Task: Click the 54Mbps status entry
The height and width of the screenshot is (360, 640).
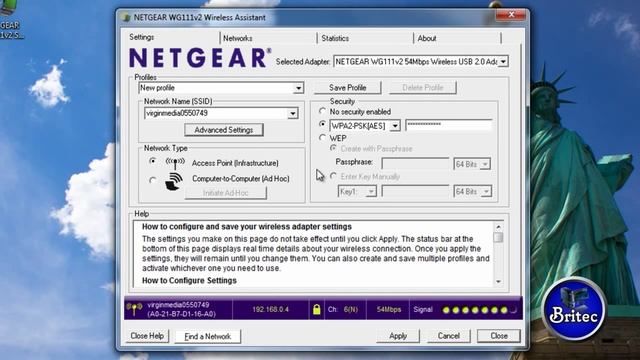Action: 389,309
